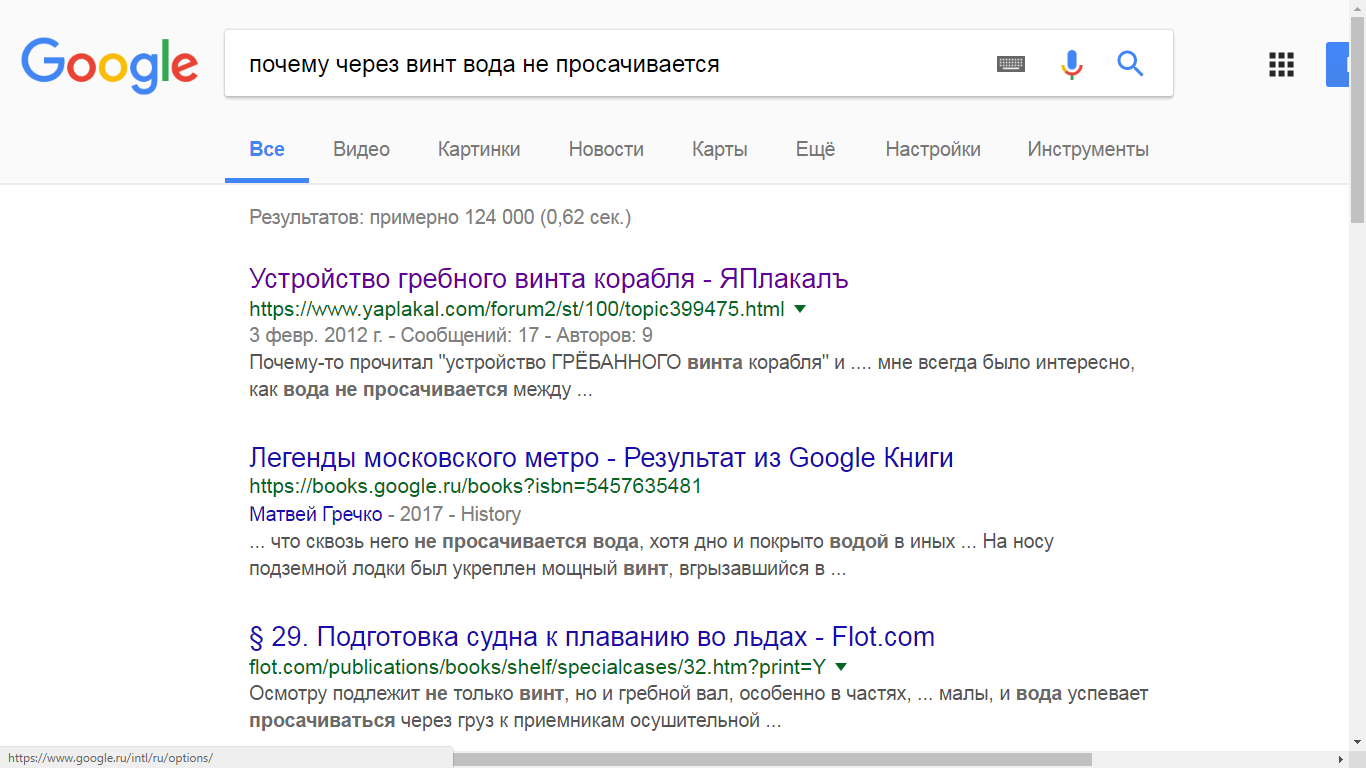The image size is (1366, 768).
Task: Click the yaplakal snippet starting 'Почему-то прочитал'
Action: pyautogui.click(x=692, y=376)
